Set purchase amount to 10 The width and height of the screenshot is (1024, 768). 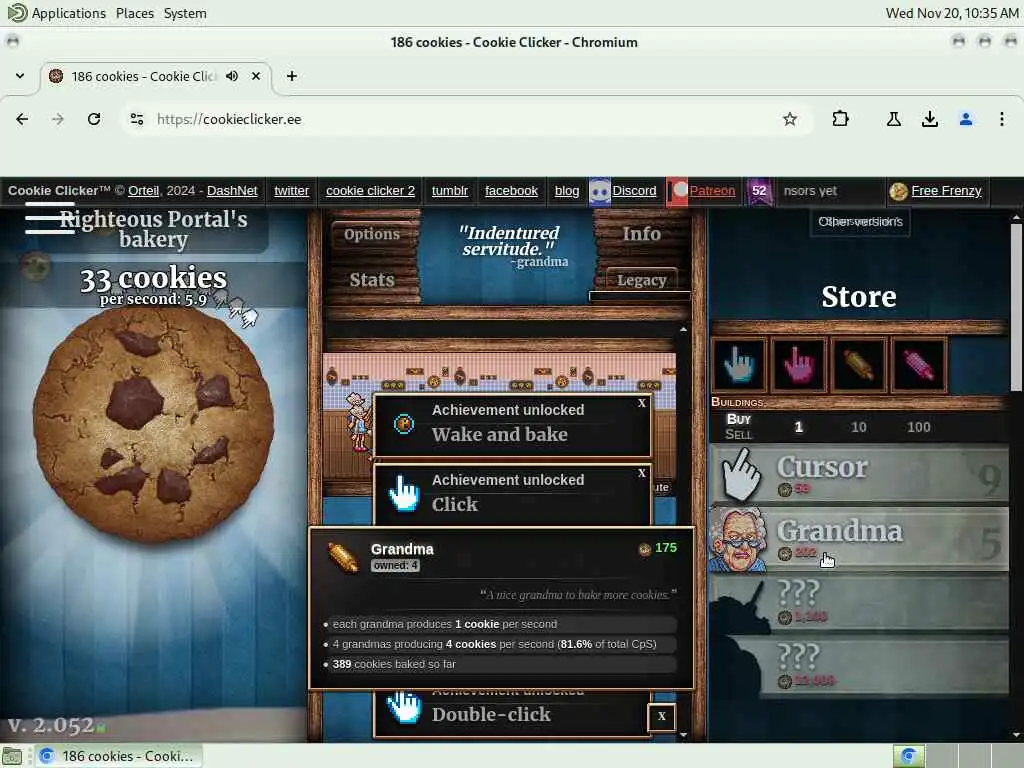click(x=858, y=427)
